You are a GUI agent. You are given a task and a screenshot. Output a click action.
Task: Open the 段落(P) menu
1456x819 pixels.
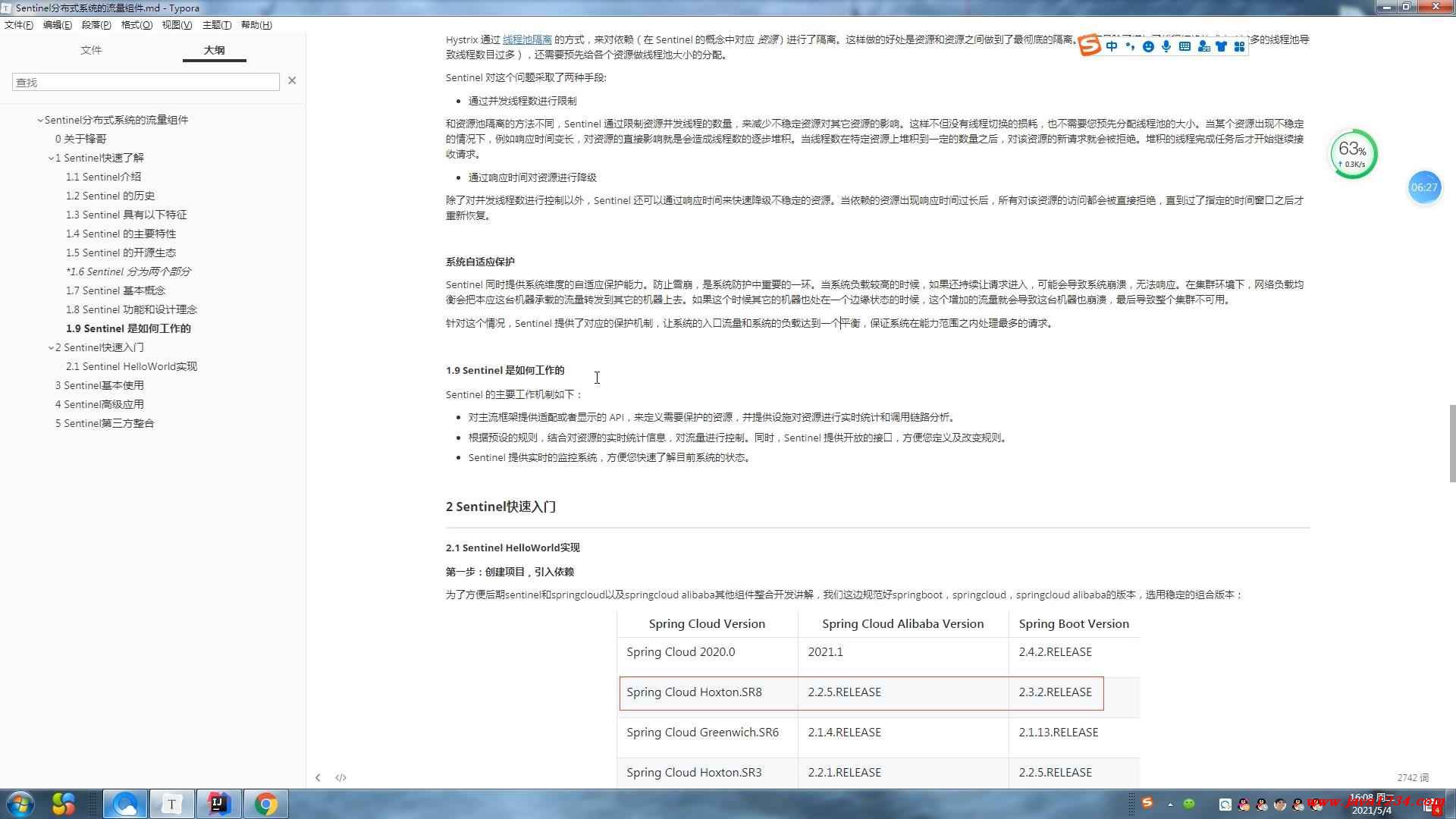96,24
